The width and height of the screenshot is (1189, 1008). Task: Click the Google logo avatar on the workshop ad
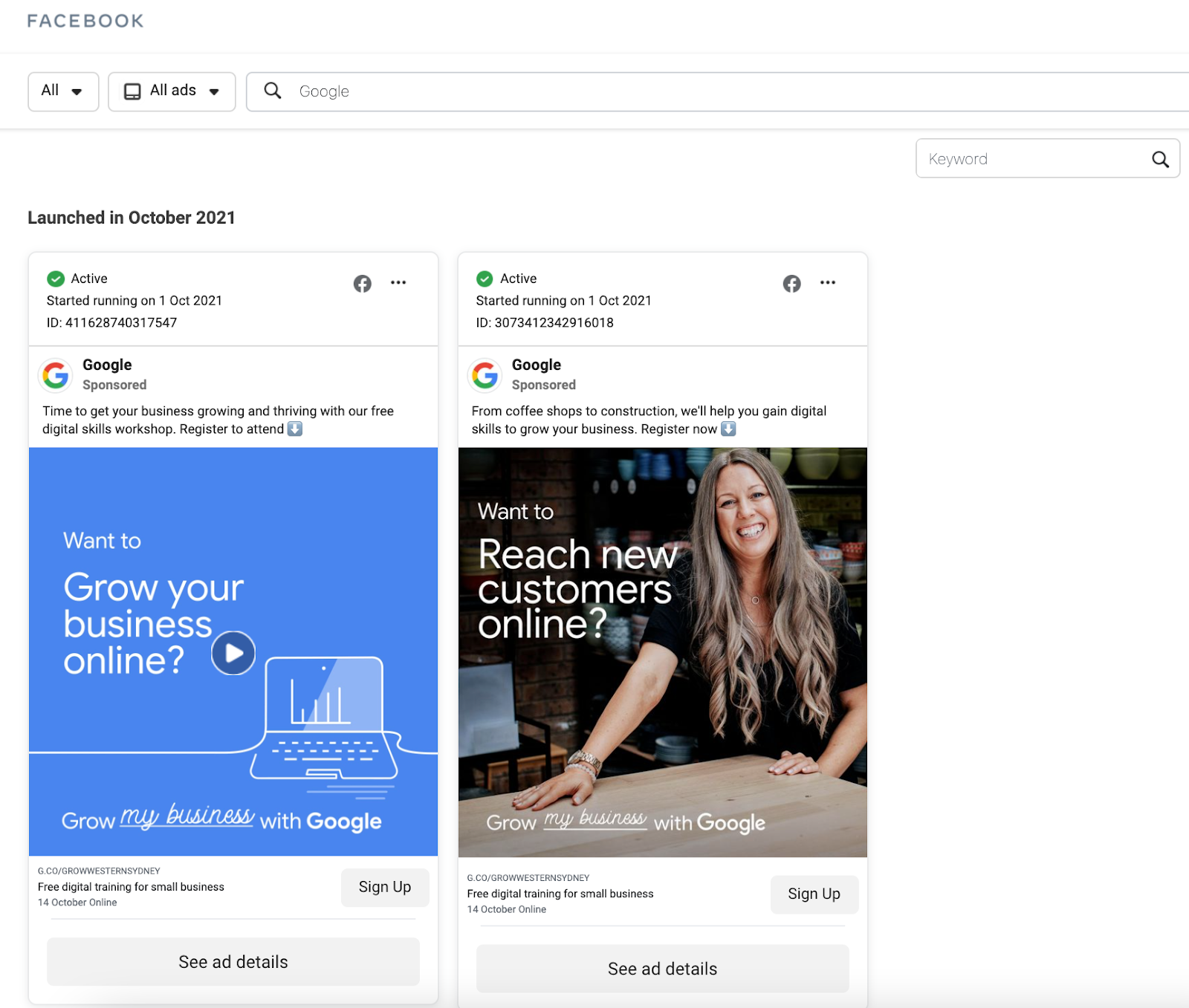pyautogui.click(x=56, y=375)
